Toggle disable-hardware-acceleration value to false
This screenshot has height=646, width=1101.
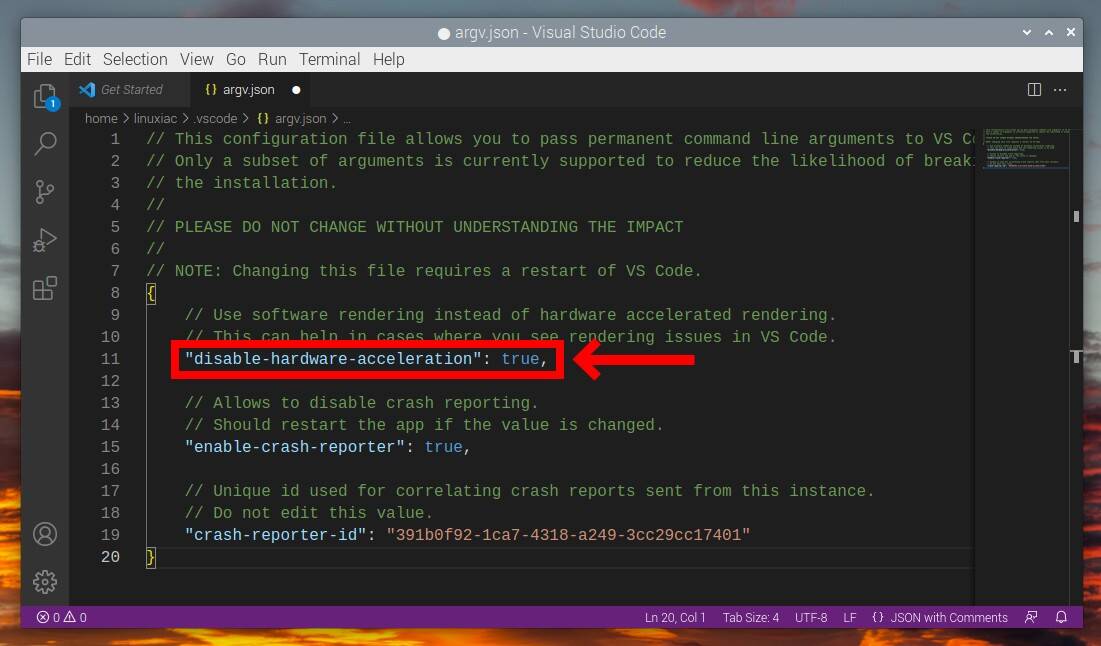point(521,359)
